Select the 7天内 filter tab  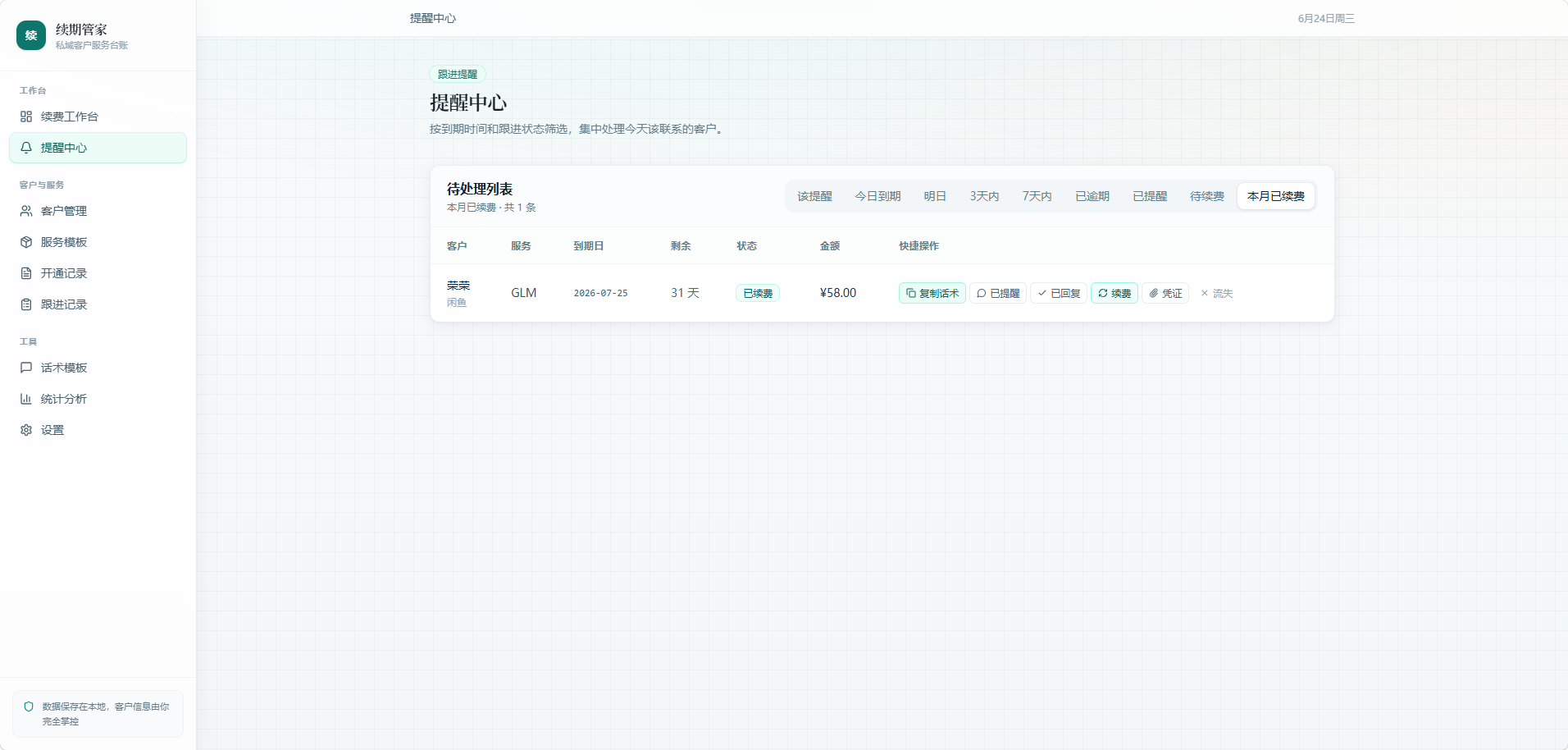1037,196
